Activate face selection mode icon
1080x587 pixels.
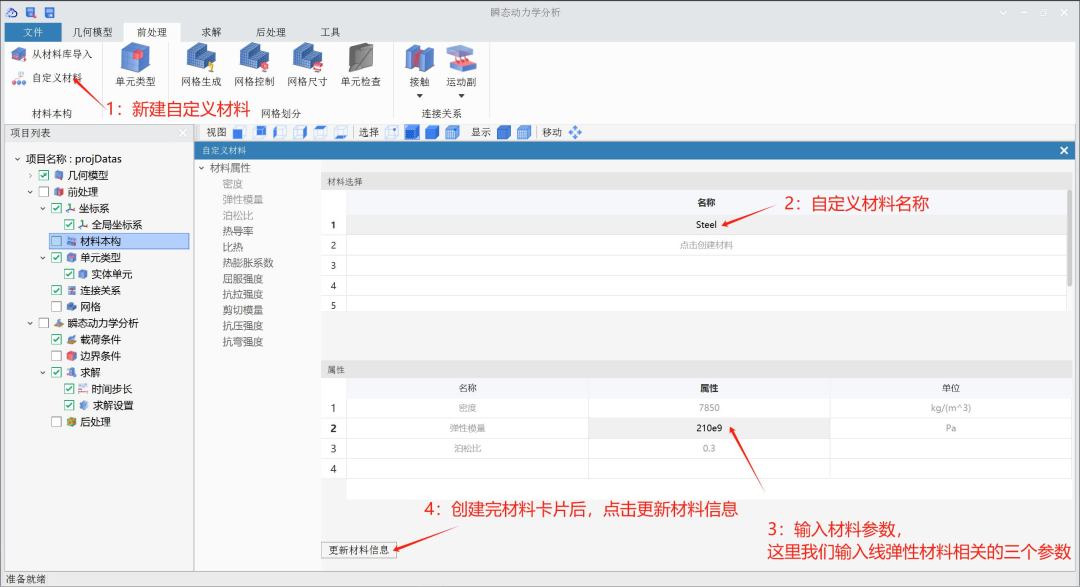(x=412, y=132)
